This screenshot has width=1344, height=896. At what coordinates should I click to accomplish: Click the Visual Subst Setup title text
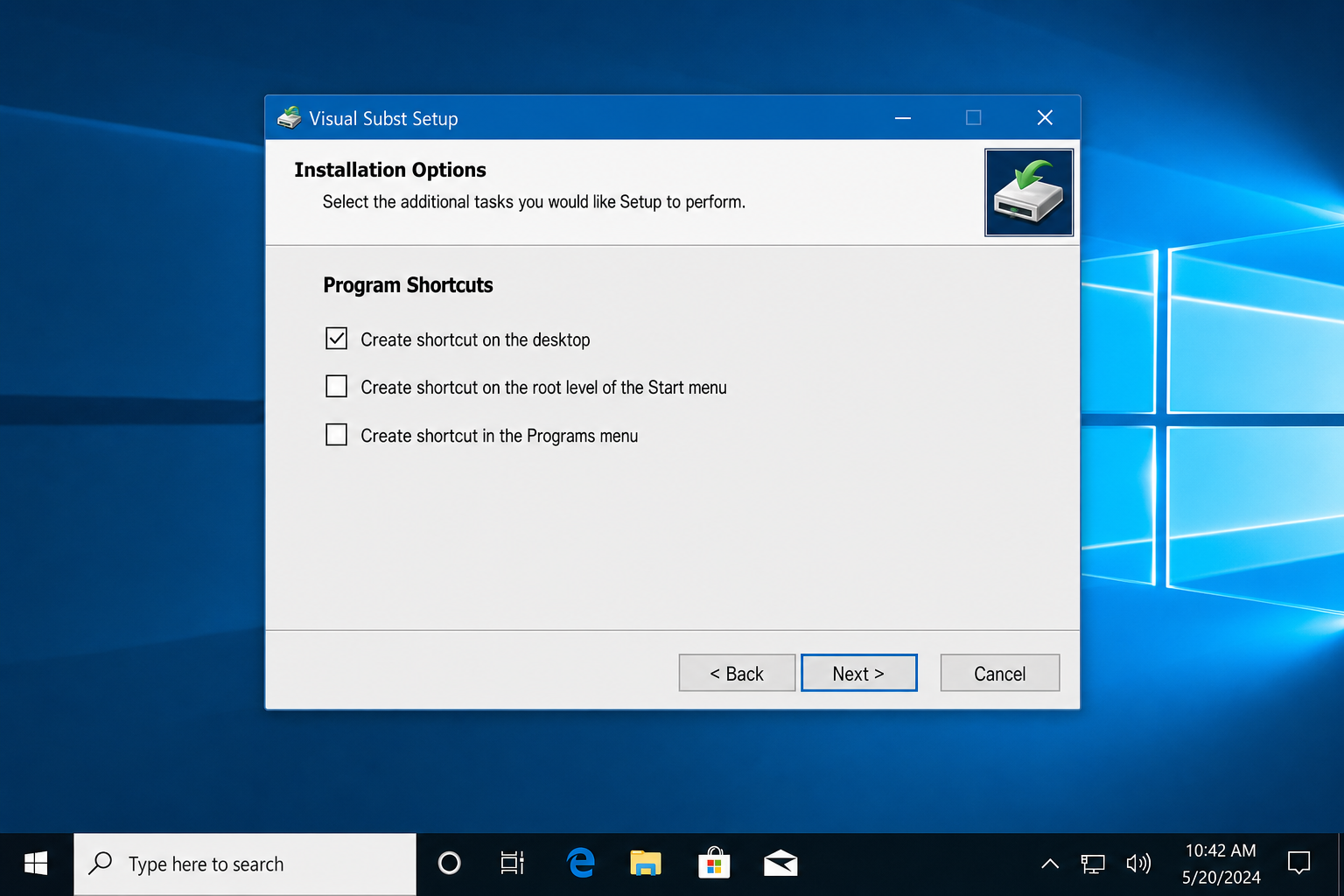383,119
